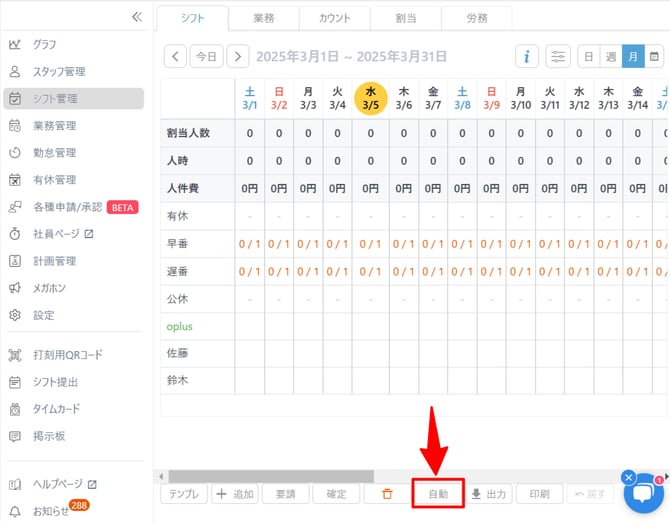Viewport: 670px width, 522px height.
Task: Open the info icon button
Action: tap(527, 56)
